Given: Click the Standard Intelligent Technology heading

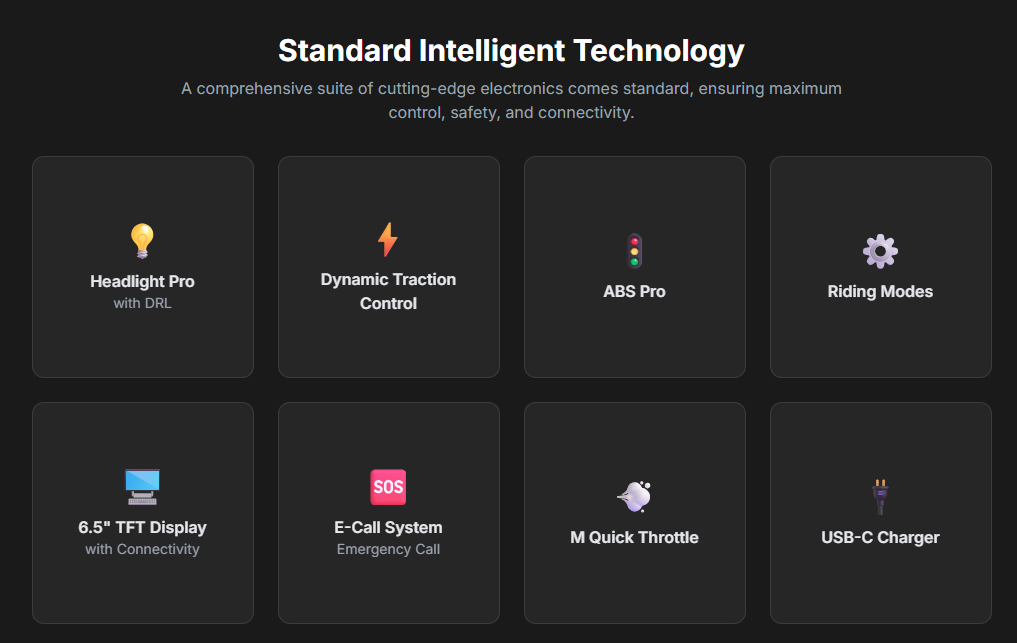Looking at the screenshot, I should (511, 50).
